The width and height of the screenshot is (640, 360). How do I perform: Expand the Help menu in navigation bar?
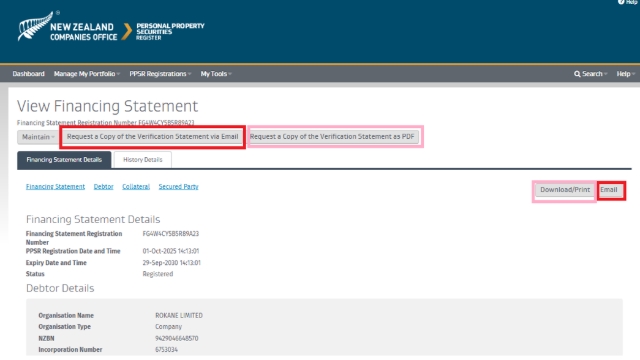pyautogui.click(x=625, y=74)
